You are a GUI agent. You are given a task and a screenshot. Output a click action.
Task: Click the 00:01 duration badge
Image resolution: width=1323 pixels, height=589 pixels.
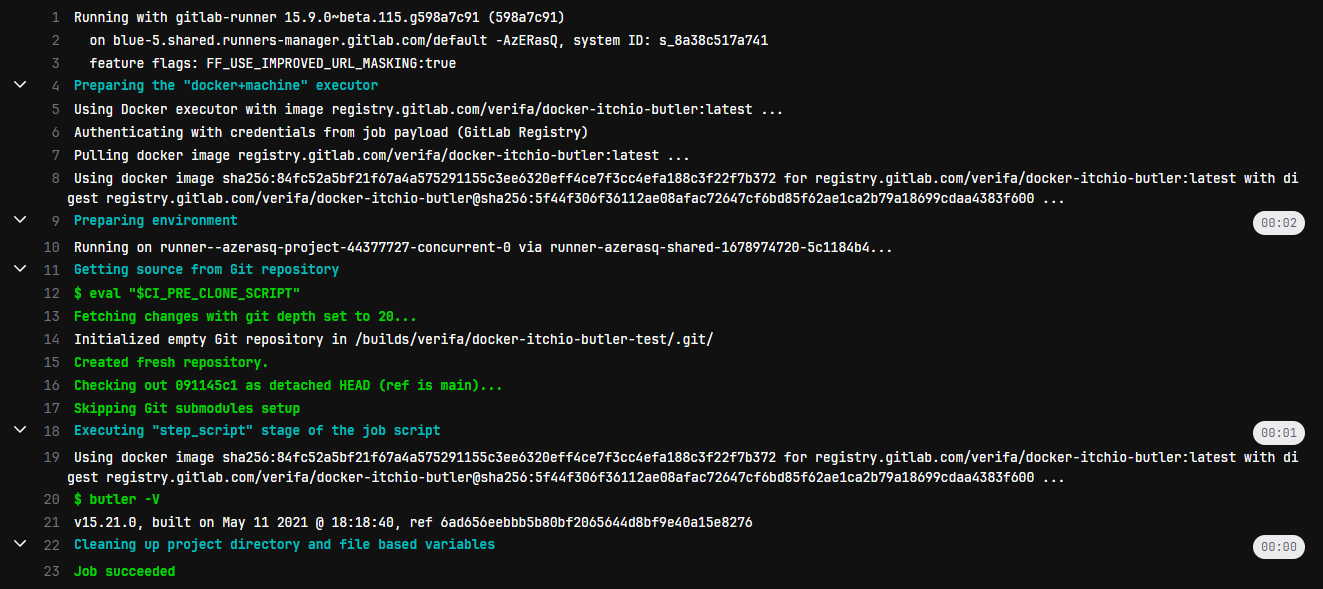[x=1279, y=433]
